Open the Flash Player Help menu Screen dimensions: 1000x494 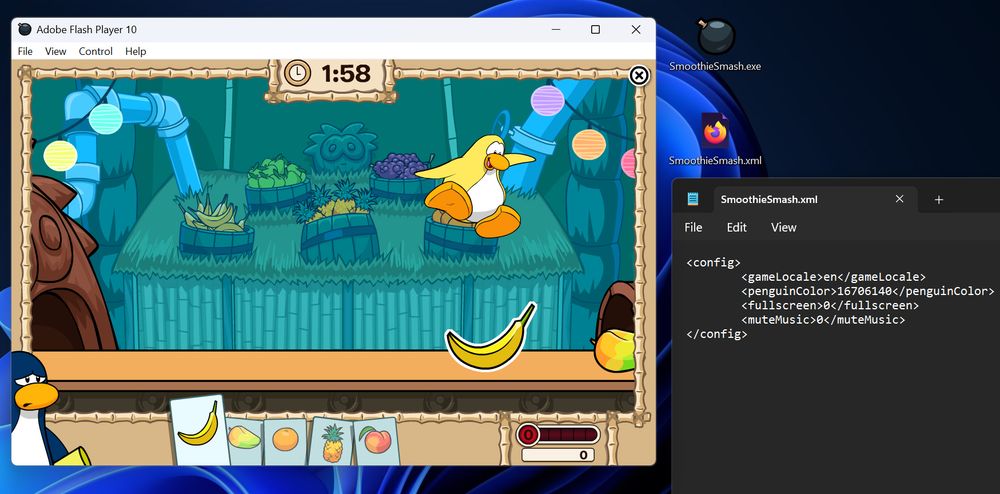135,52
